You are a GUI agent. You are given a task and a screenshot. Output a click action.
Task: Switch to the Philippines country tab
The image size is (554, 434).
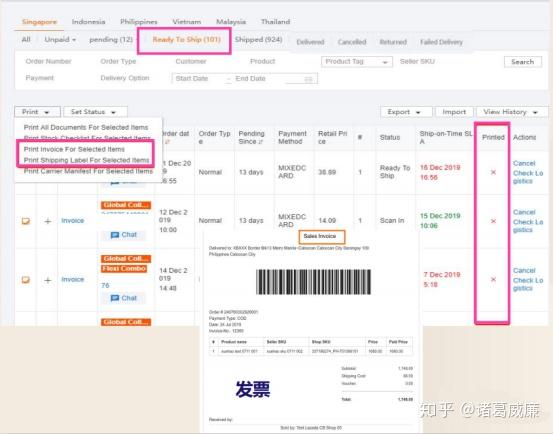[139, 22]
